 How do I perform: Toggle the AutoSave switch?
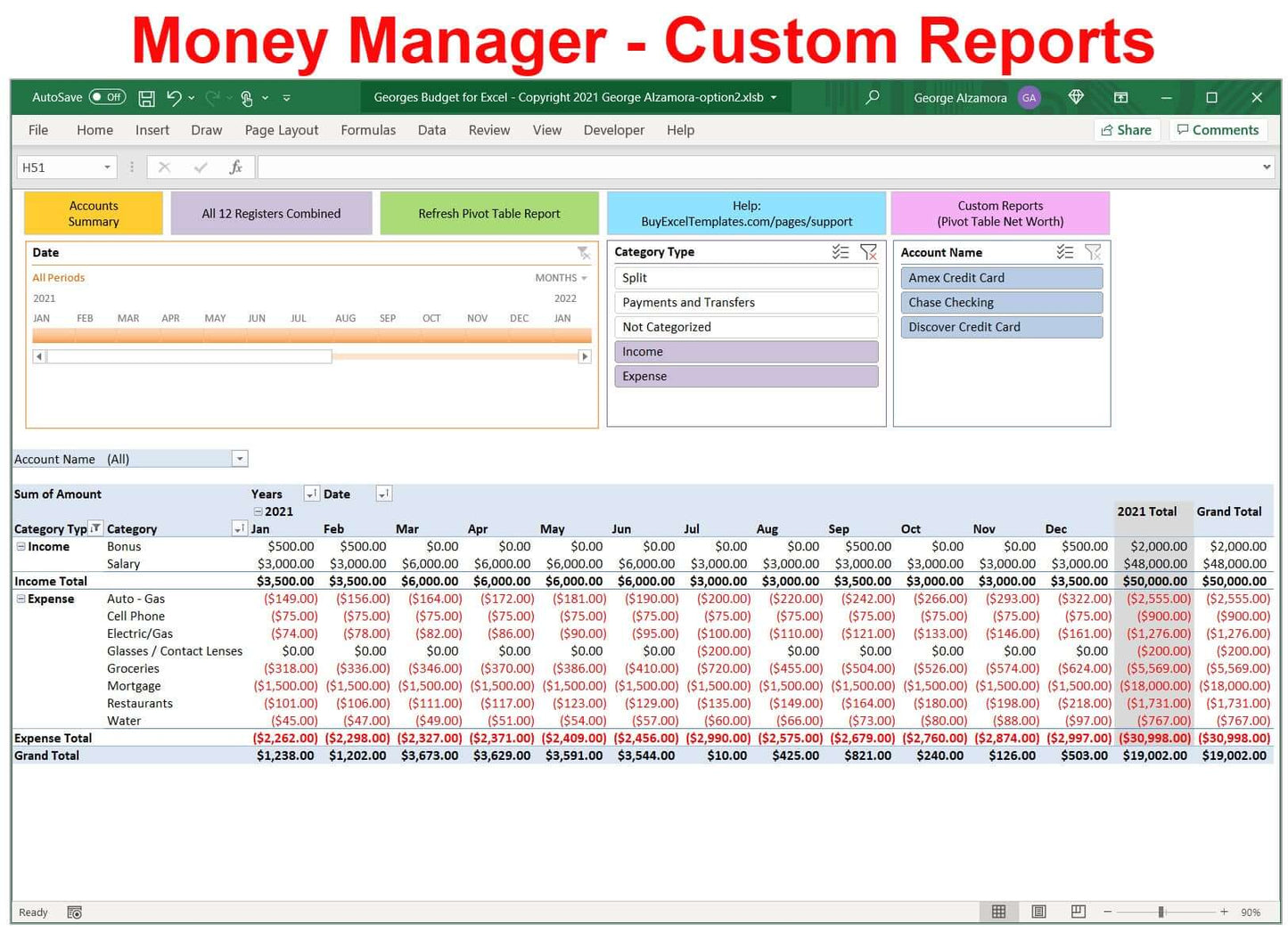[107, 97]
